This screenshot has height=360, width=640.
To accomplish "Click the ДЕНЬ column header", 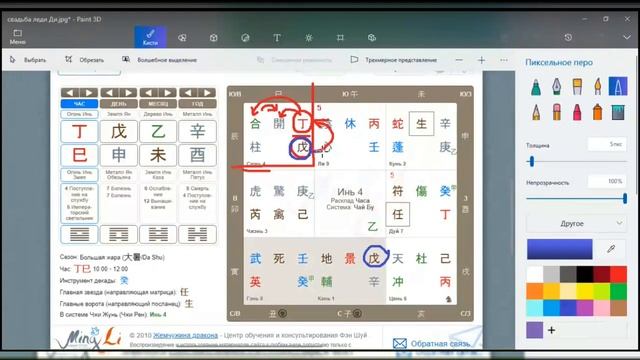I will (x=119, y=104).
